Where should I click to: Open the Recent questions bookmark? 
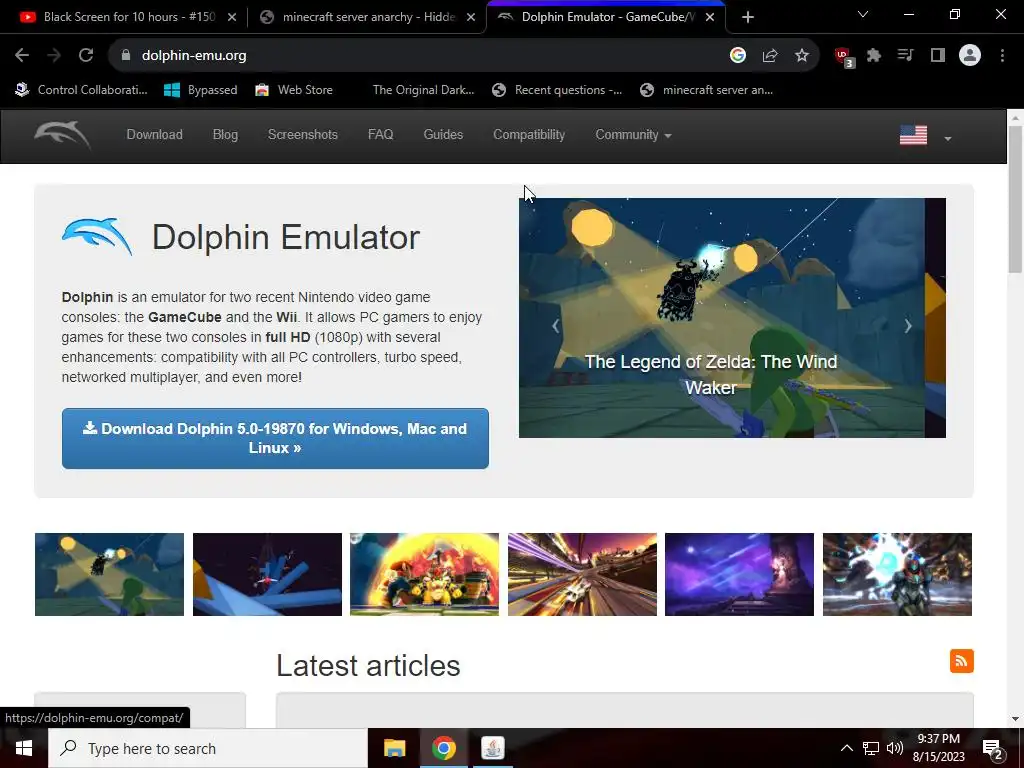click(x=557, y=90)
